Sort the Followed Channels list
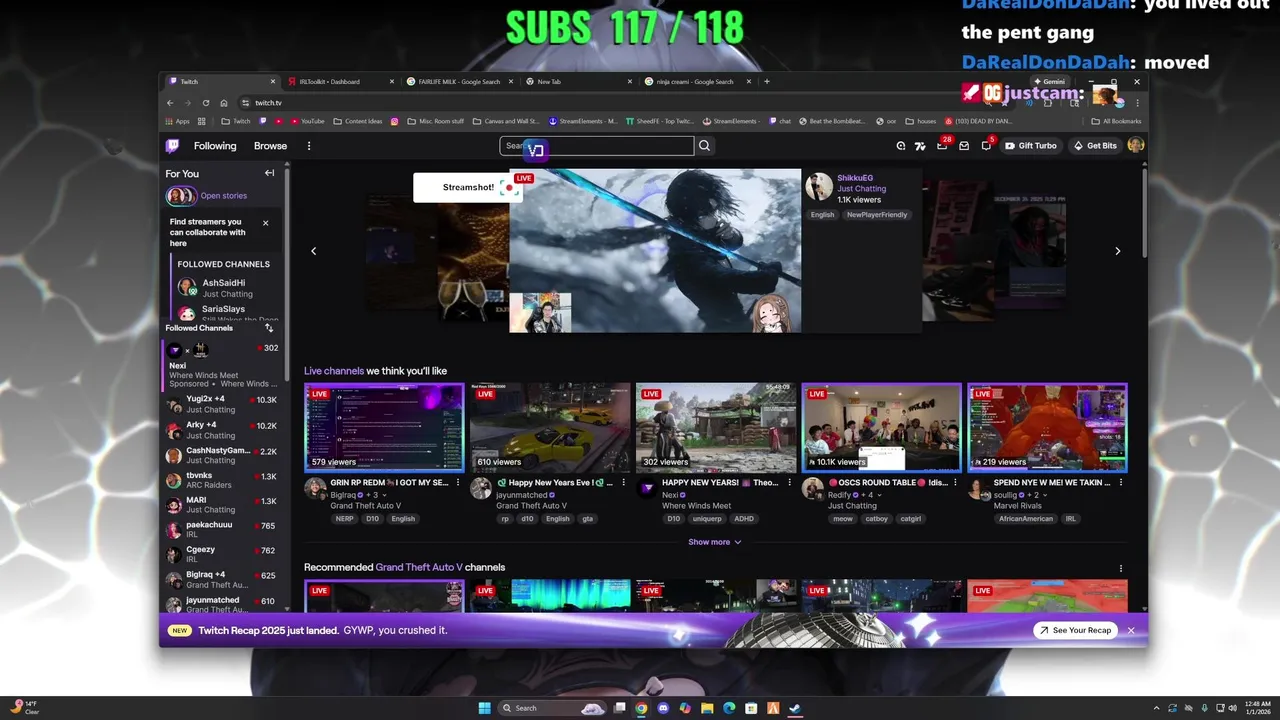 (x=269, y=328)
